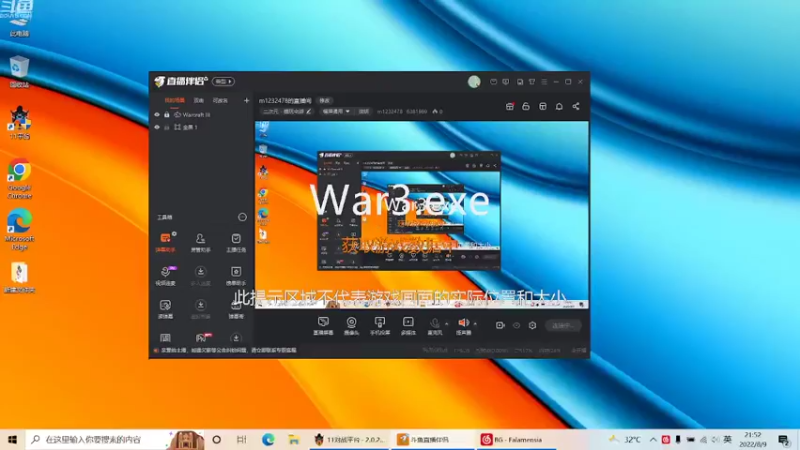Screen dimensions: 800x450
Task: Mute the microphone in the bottom bar
Action: (x=435, y=326)
